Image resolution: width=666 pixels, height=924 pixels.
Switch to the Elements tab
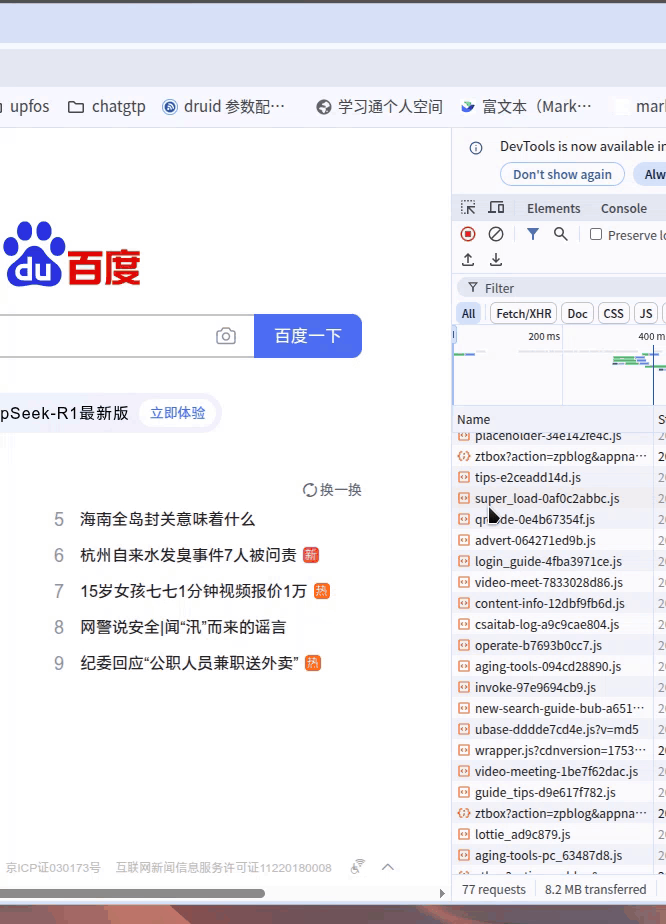pos(553,209)
